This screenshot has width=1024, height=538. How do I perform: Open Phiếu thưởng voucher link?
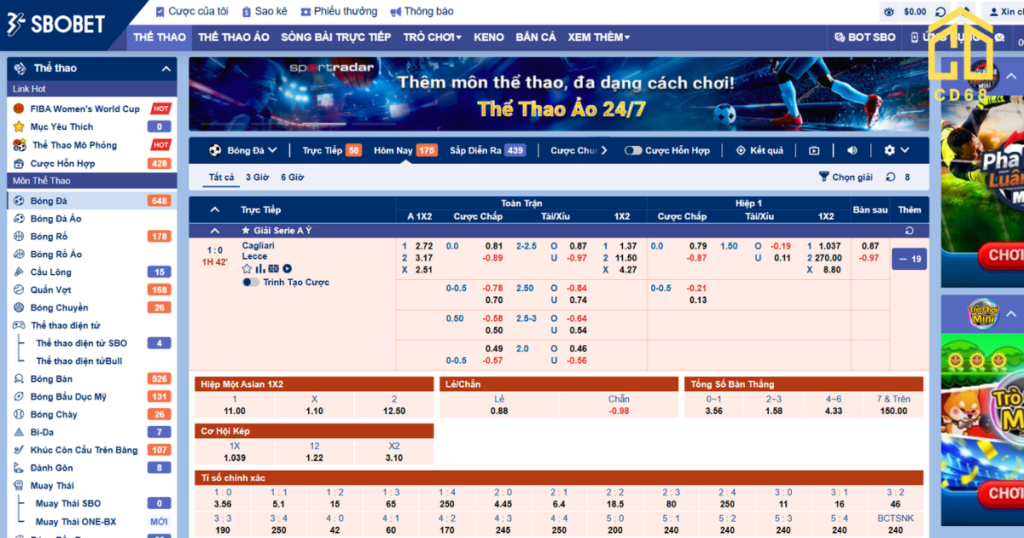pyautogui.click(x=339, y=11)
